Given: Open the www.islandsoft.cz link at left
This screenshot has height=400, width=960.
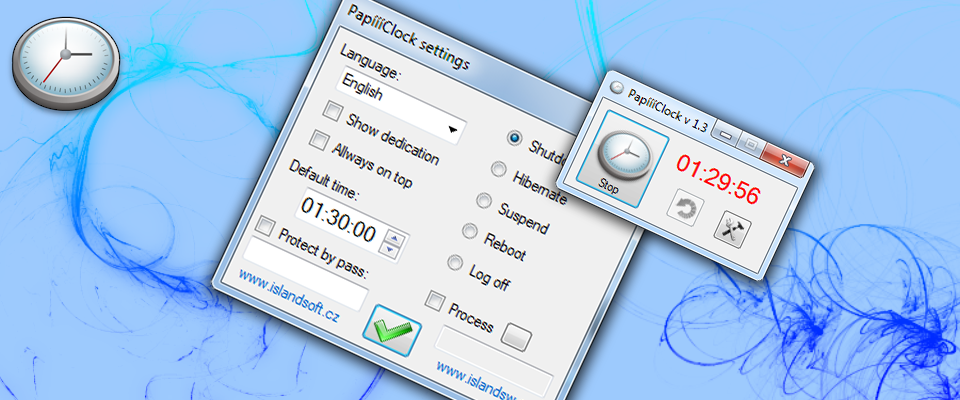Looking at the screenshot, I should pyautogui.click(x=289, y=296).
